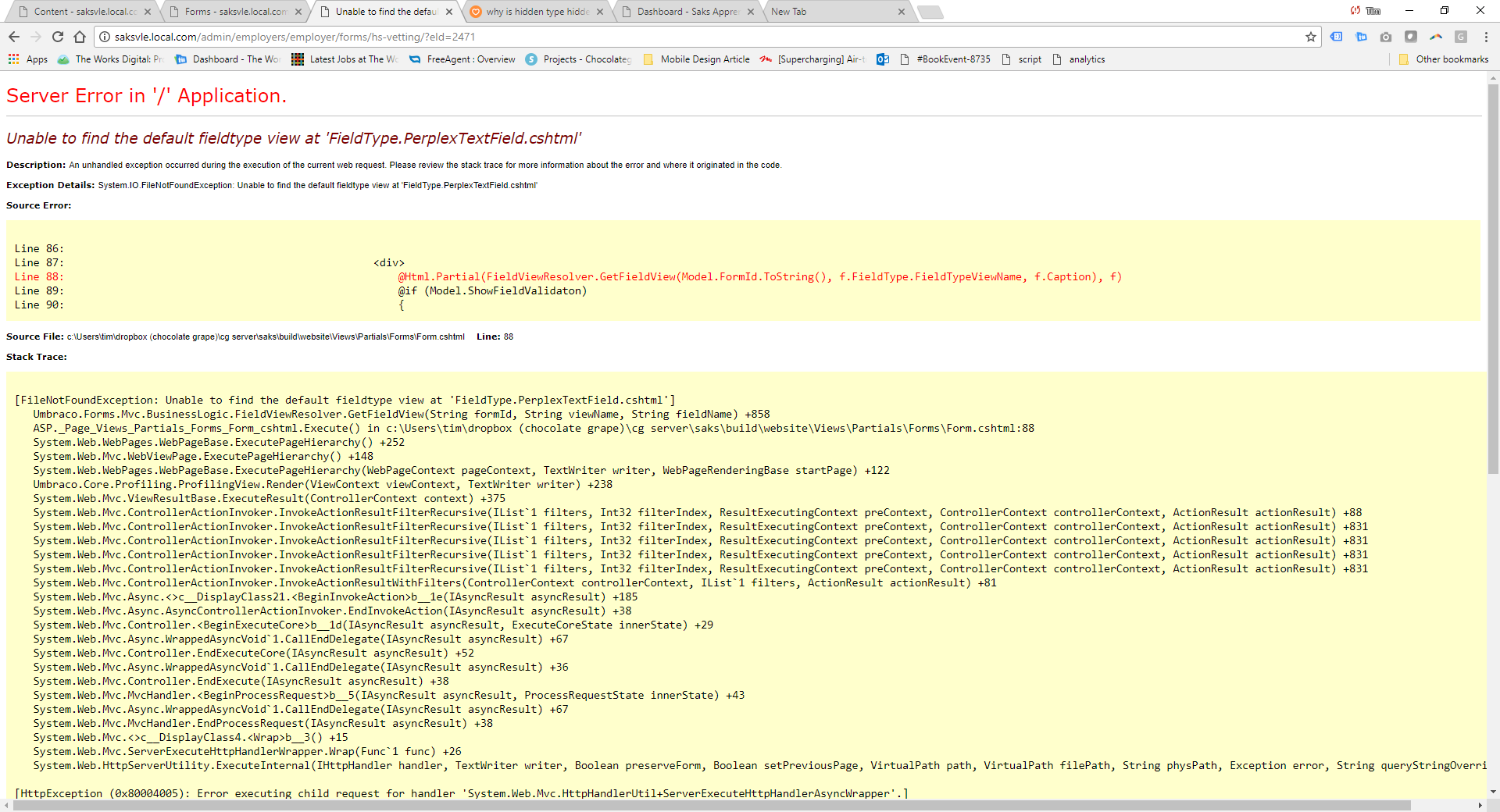Click the 'Server Error in '/' Application.' heading
Viewport: 1500px width, 812px height.
point(147,96)
